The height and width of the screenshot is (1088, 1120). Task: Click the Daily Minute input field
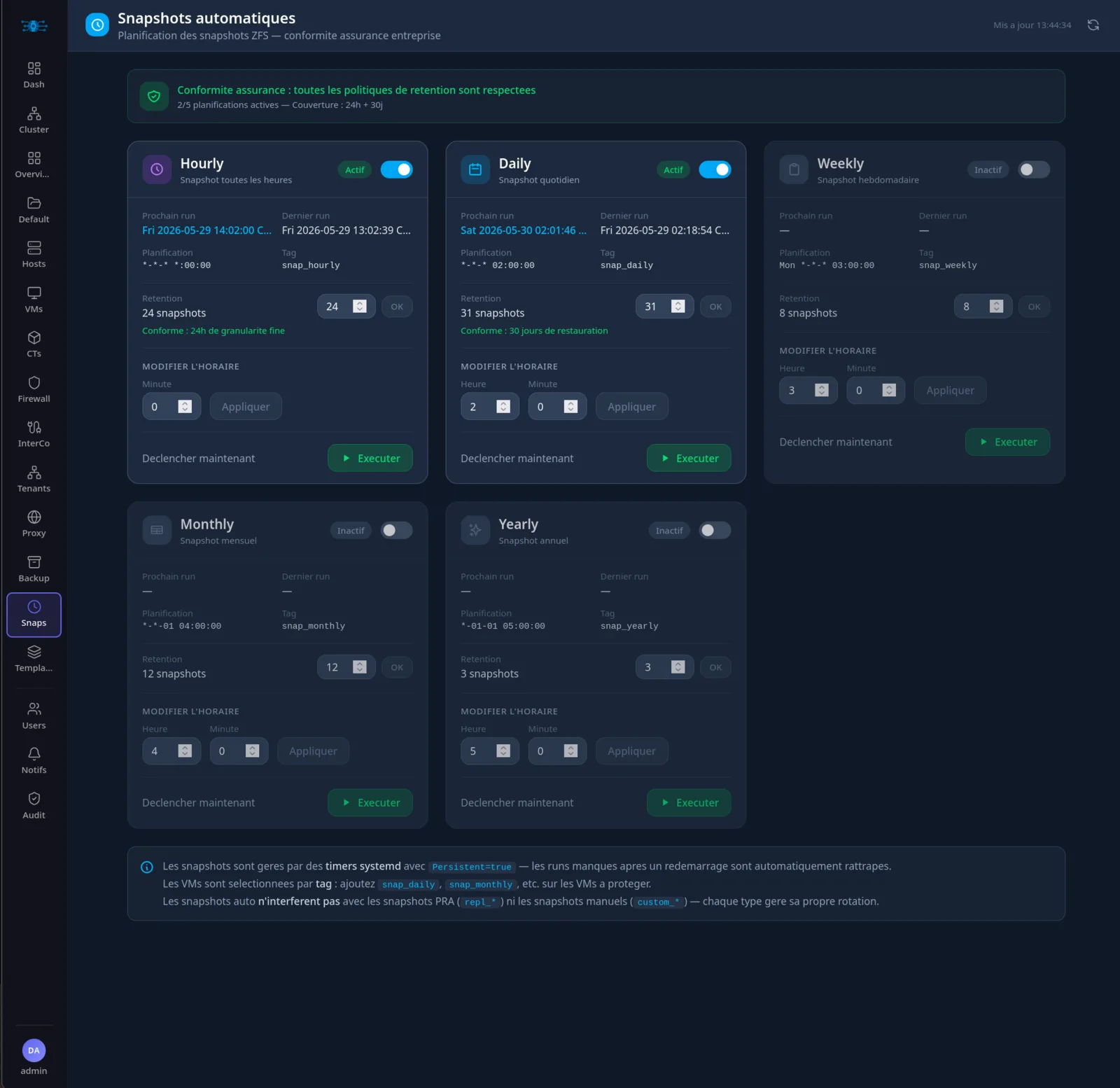click(557, 406)
